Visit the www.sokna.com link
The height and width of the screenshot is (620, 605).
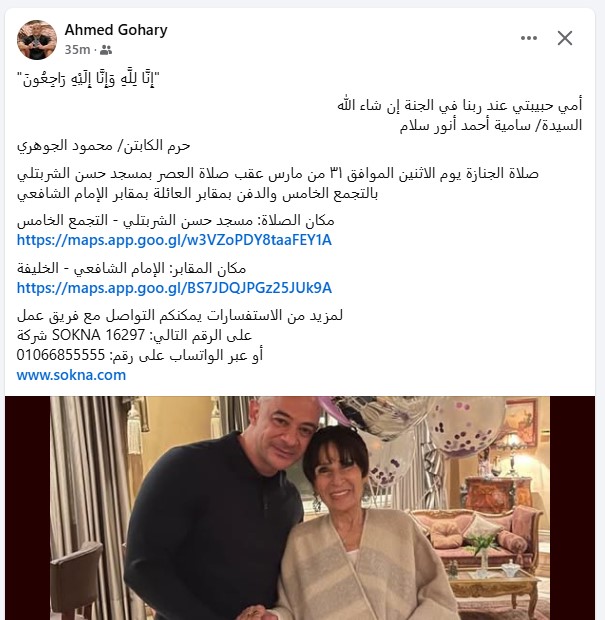tap(71, 375)
